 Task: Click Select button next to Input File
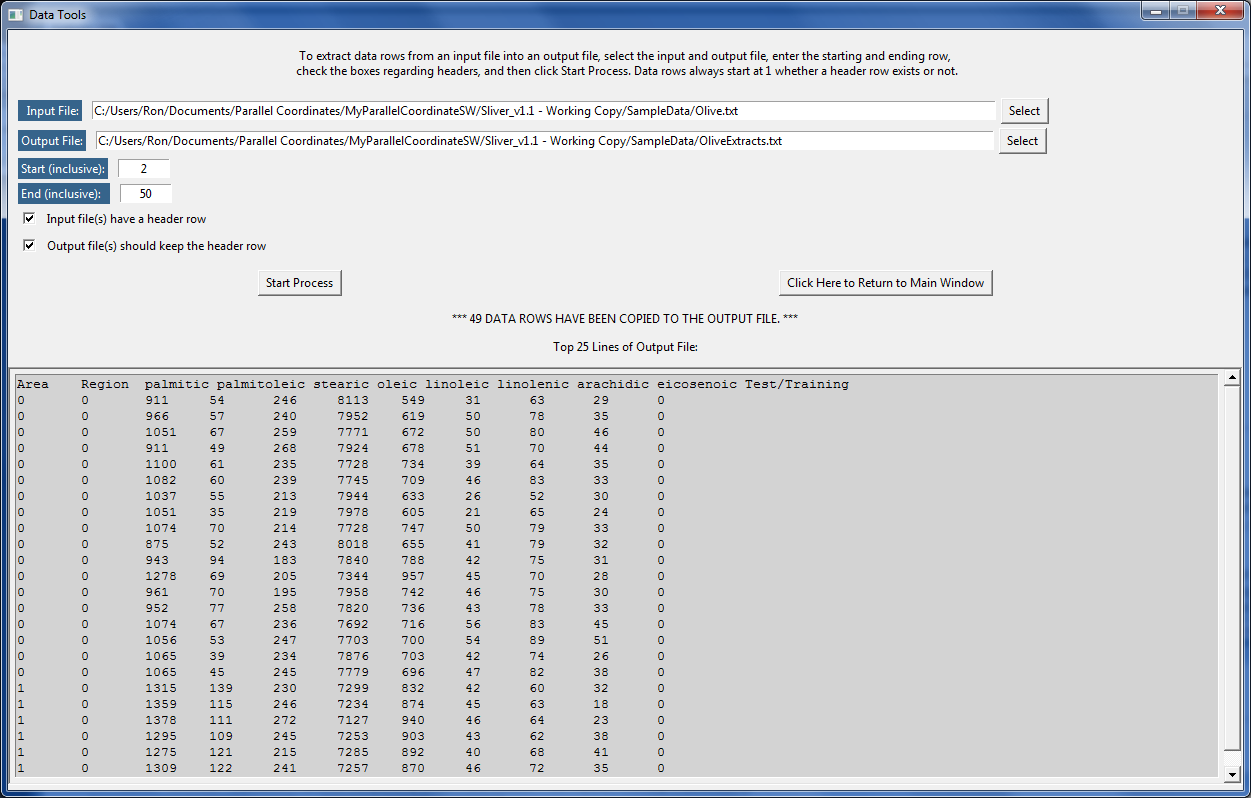coord(1024,111)
